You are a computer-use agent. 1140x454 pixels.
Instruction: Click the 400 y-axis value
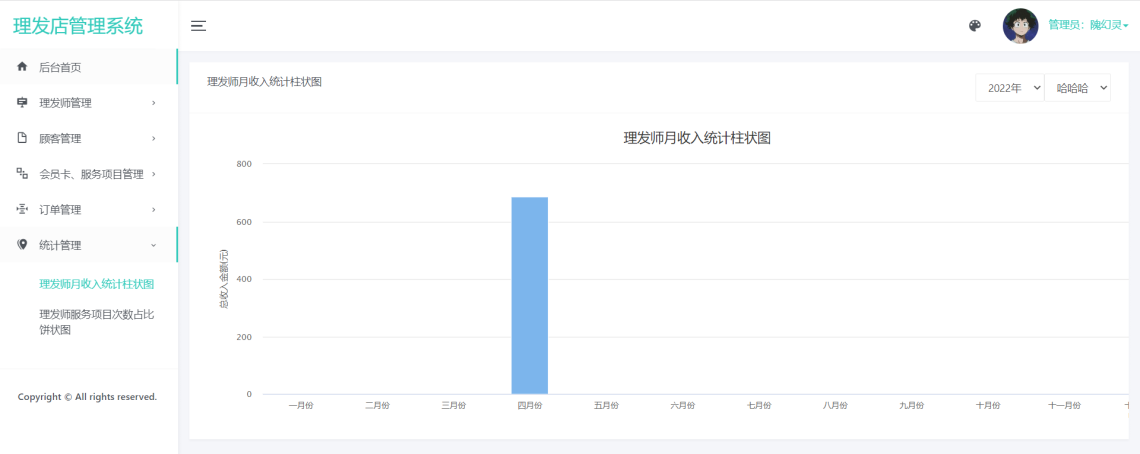(x=244, y=279)
